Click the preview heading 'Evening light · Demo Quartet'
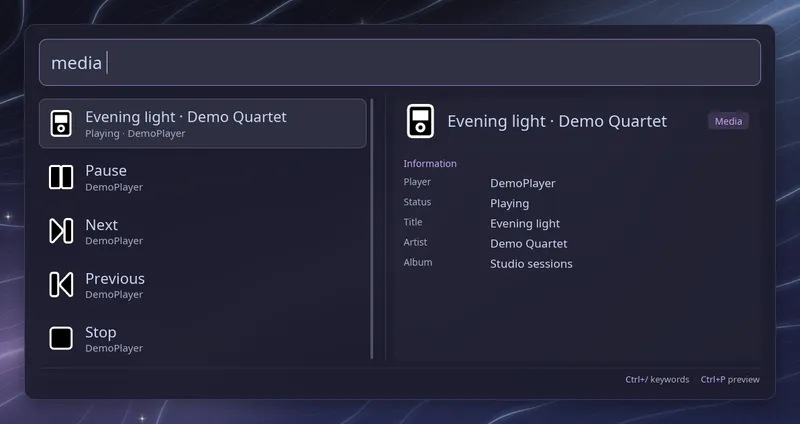The width and height of the screenshot is (800, 424). coord(557,121)
